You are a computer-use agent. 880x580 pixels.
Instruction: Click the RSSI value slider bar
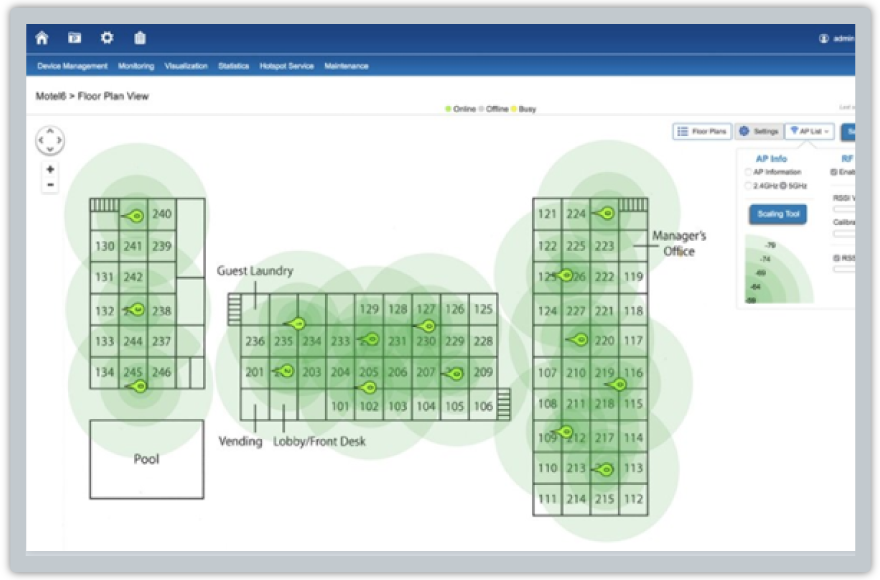coord(845,209)
